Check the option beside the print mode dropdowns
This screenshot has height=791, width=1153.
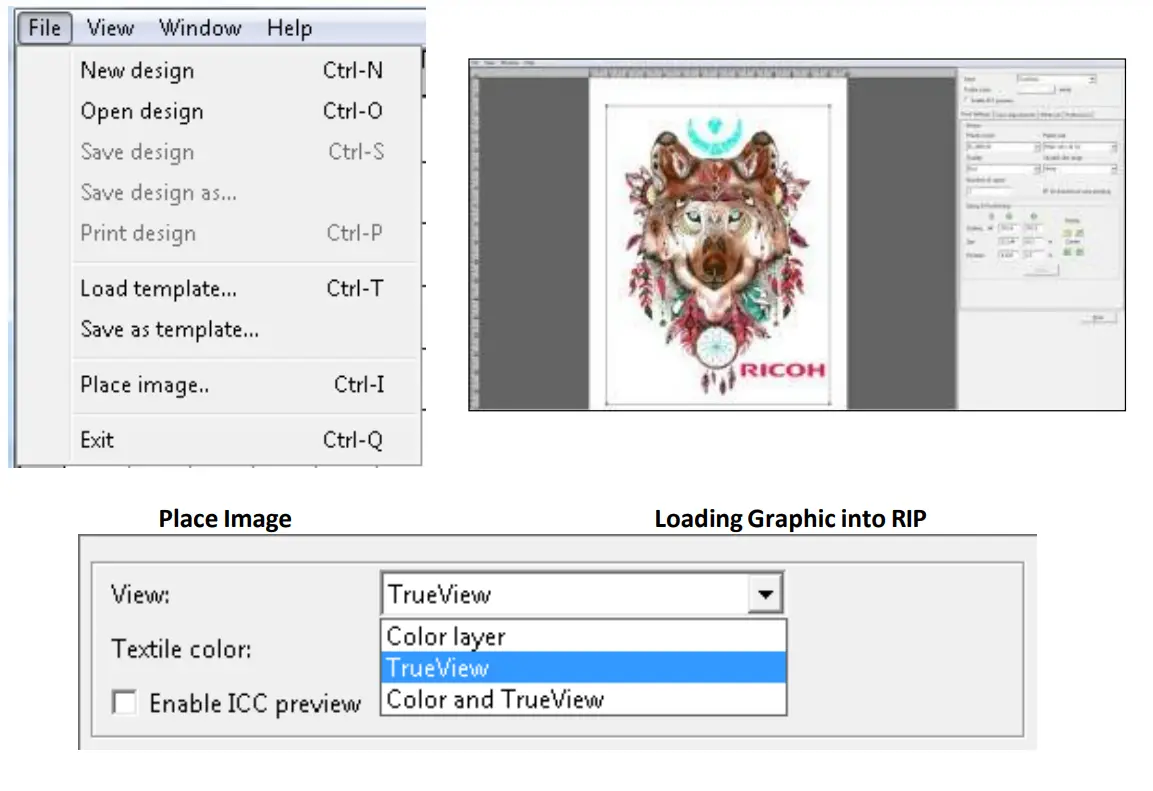(1043, 191)
